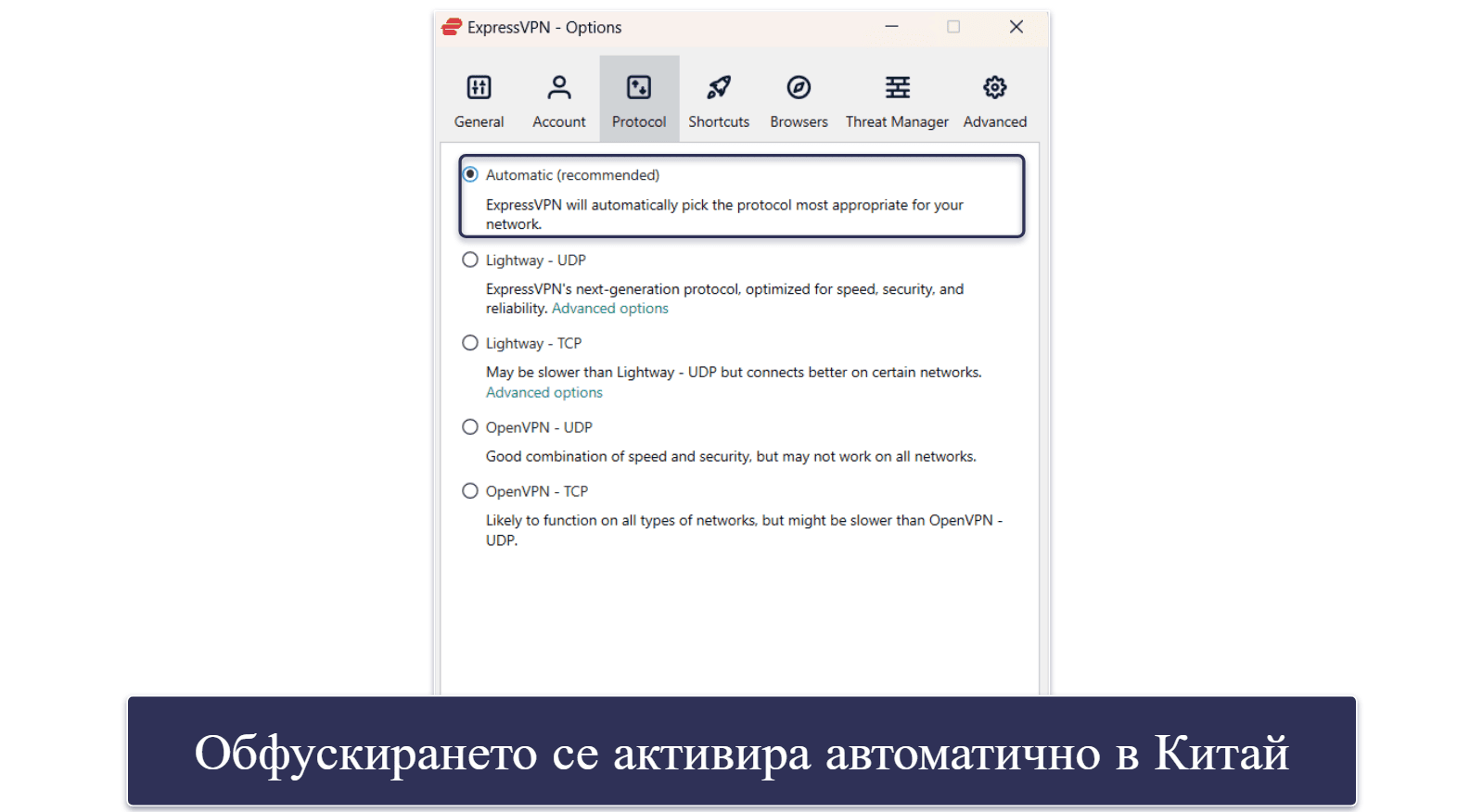Switch to the Account tab label

click(558, 121)
